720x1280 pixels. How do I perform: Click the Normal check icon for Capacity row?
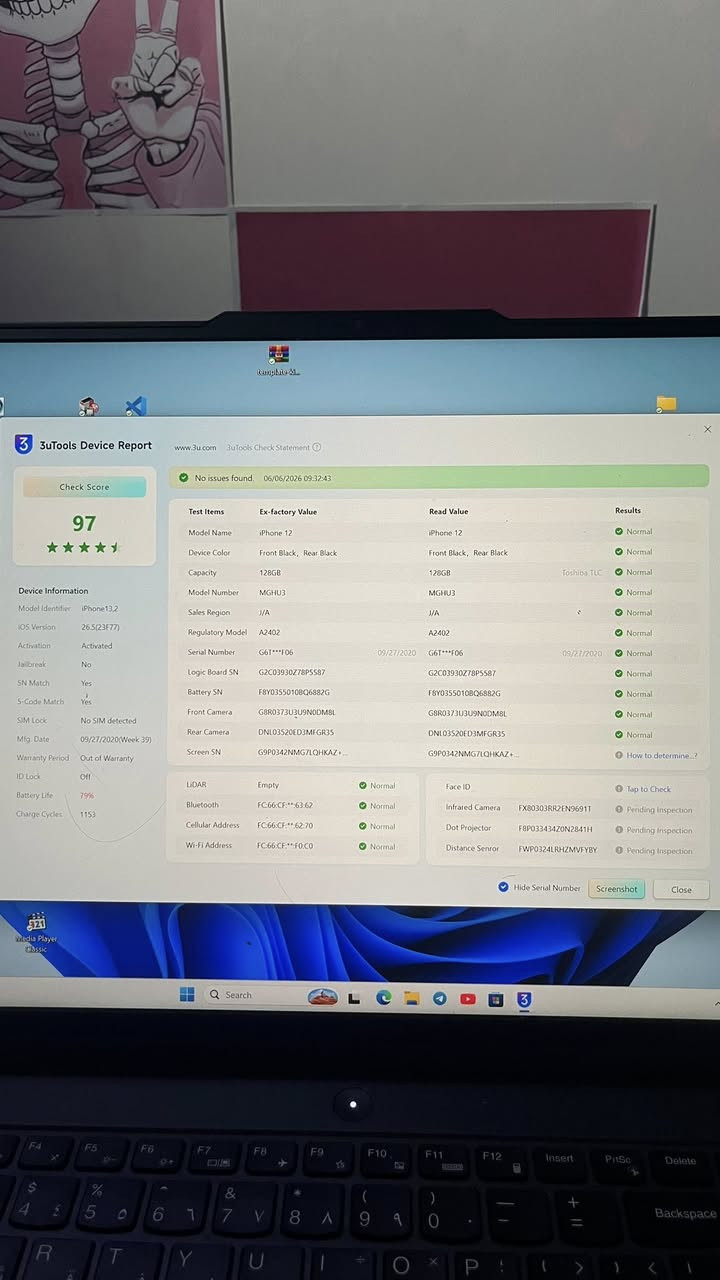pyautogui.click(x=619, y=572)
